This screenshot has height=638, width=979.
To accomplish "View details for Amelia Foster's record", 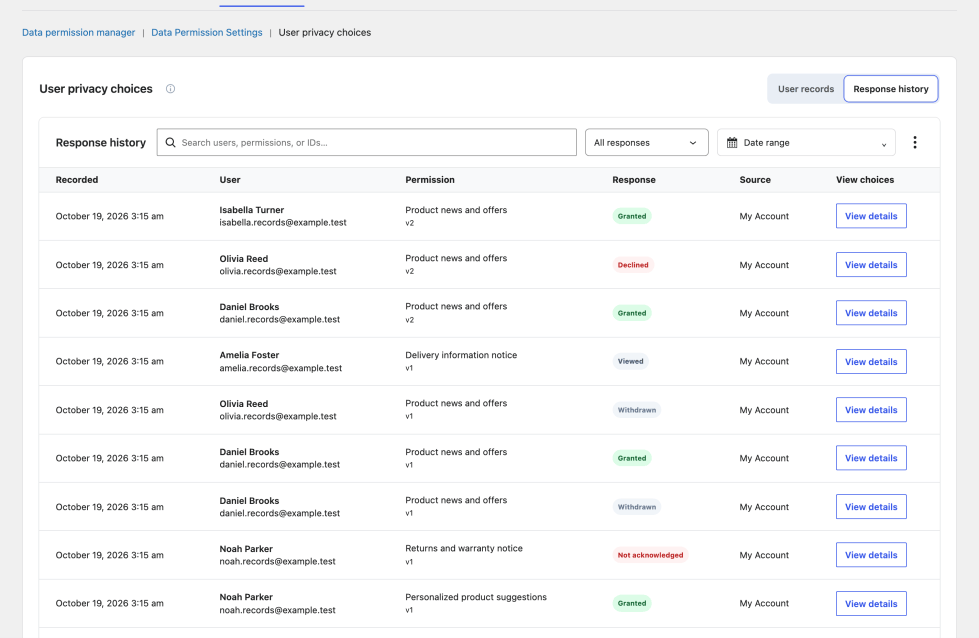I will coord(871,361).
